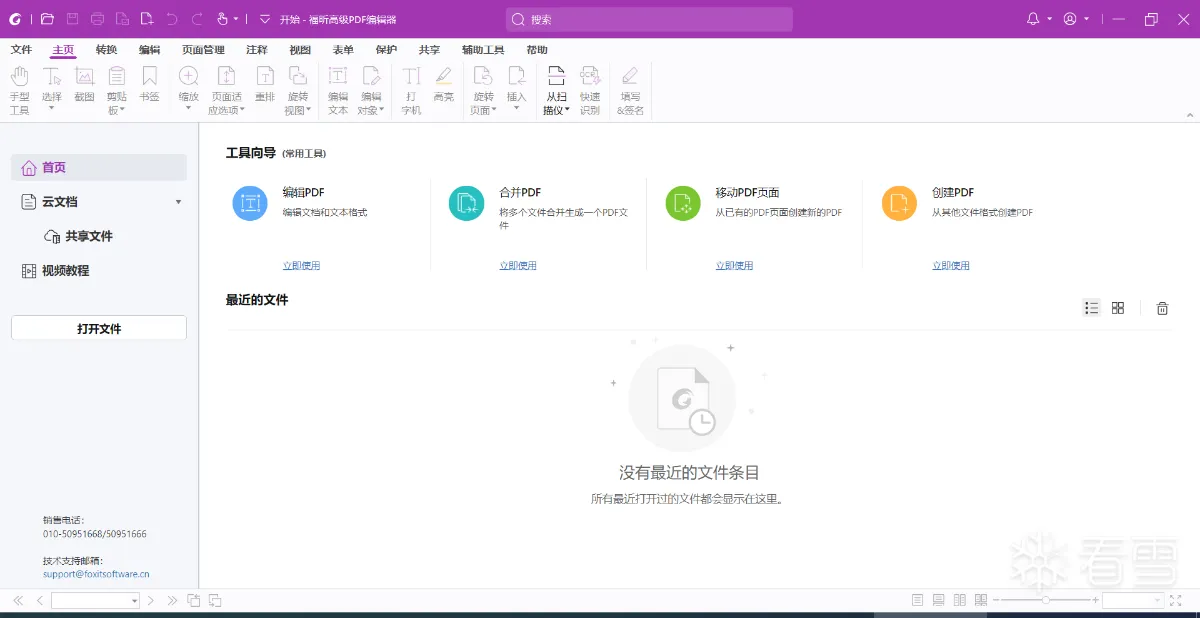The height and width of the screenshot is (618, 1200).
Task: Open the 帮助 tab
Action: coord(537,50)
